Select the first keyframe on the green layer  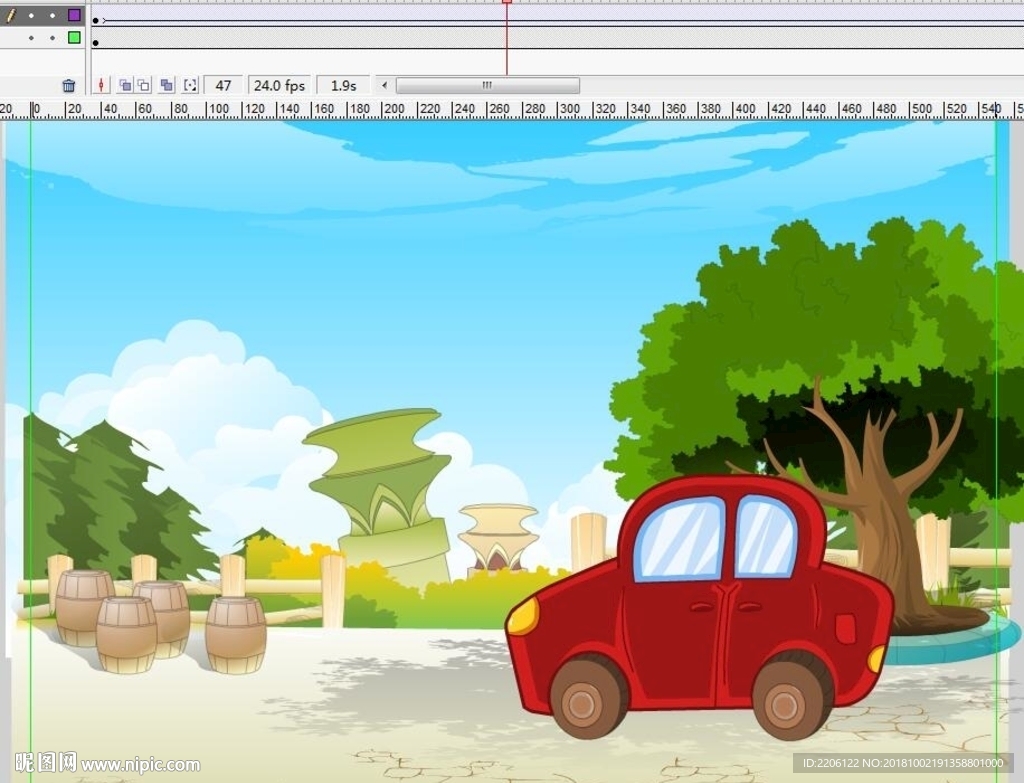click(x=95, y=43)
